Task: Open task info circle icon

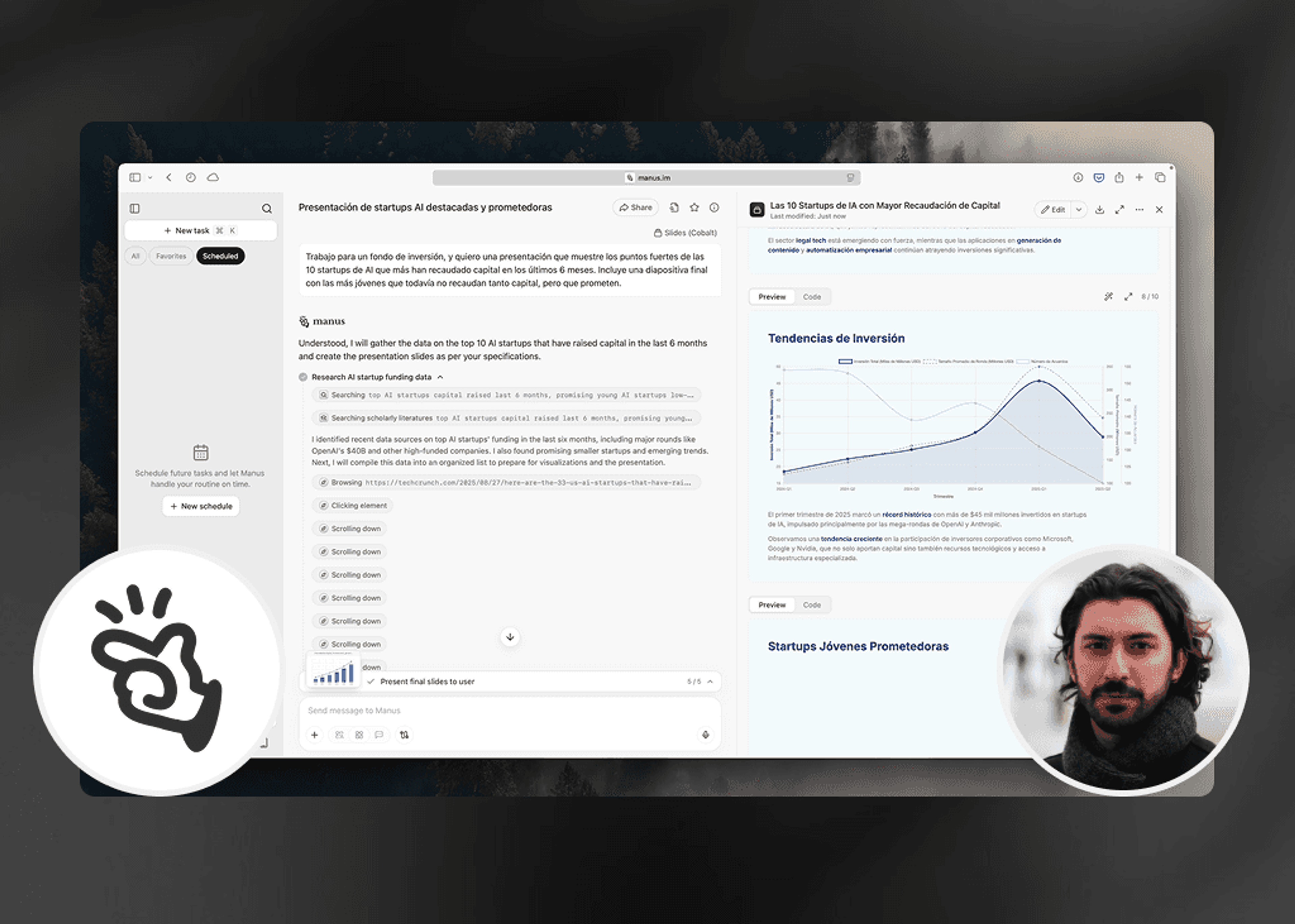Action: point(714,207)
